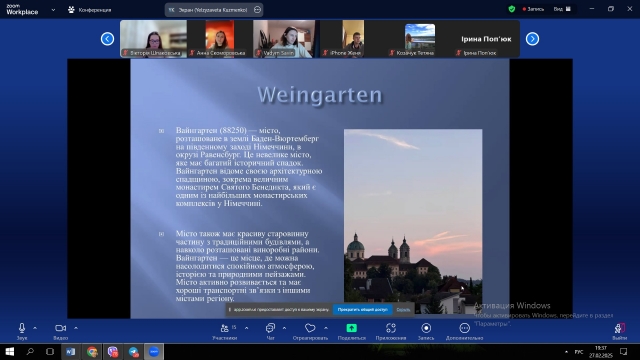Viewport: 640px width, 360px height.
Task: Click the green Share screen icon
Action: pyautogui.click(x=351, y=328)
